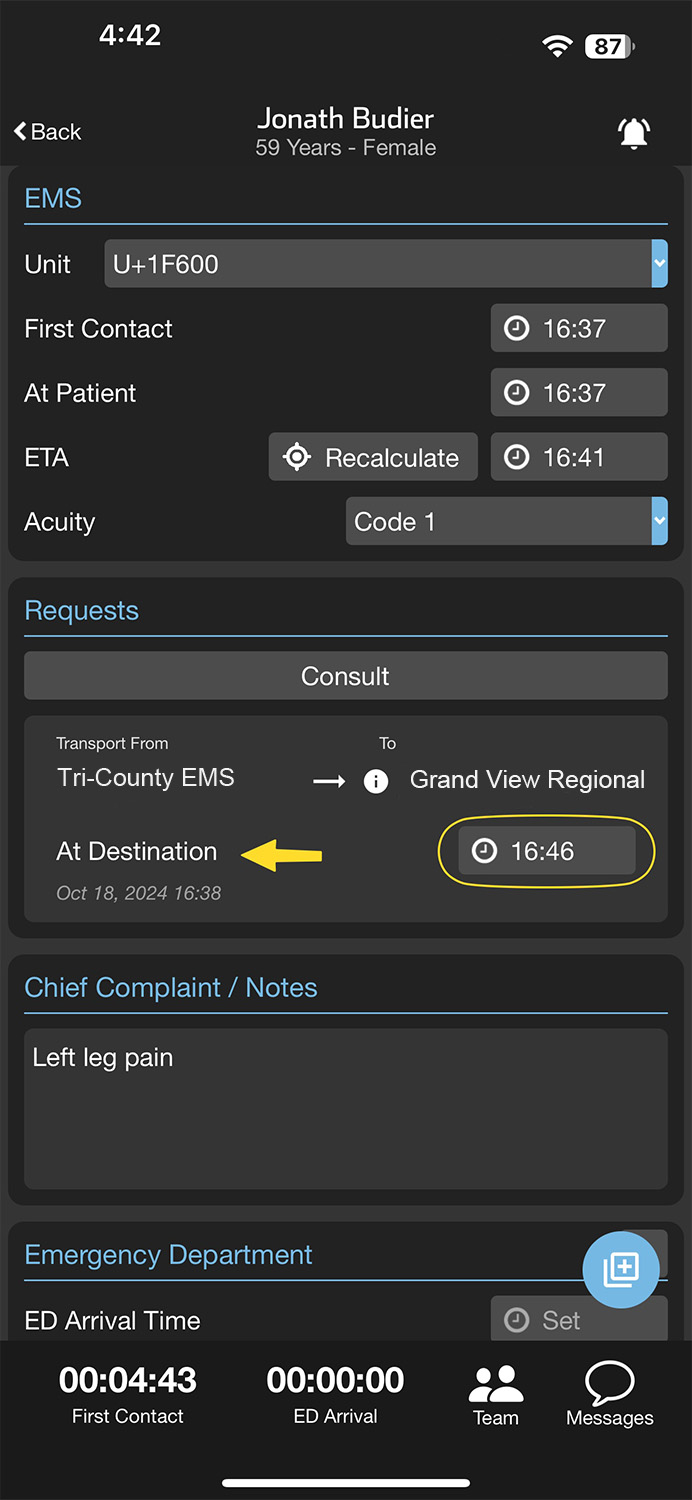Tap the Chief Complaint notes text field
This screenshot has height=1500, width=692.
(345, 1108)
